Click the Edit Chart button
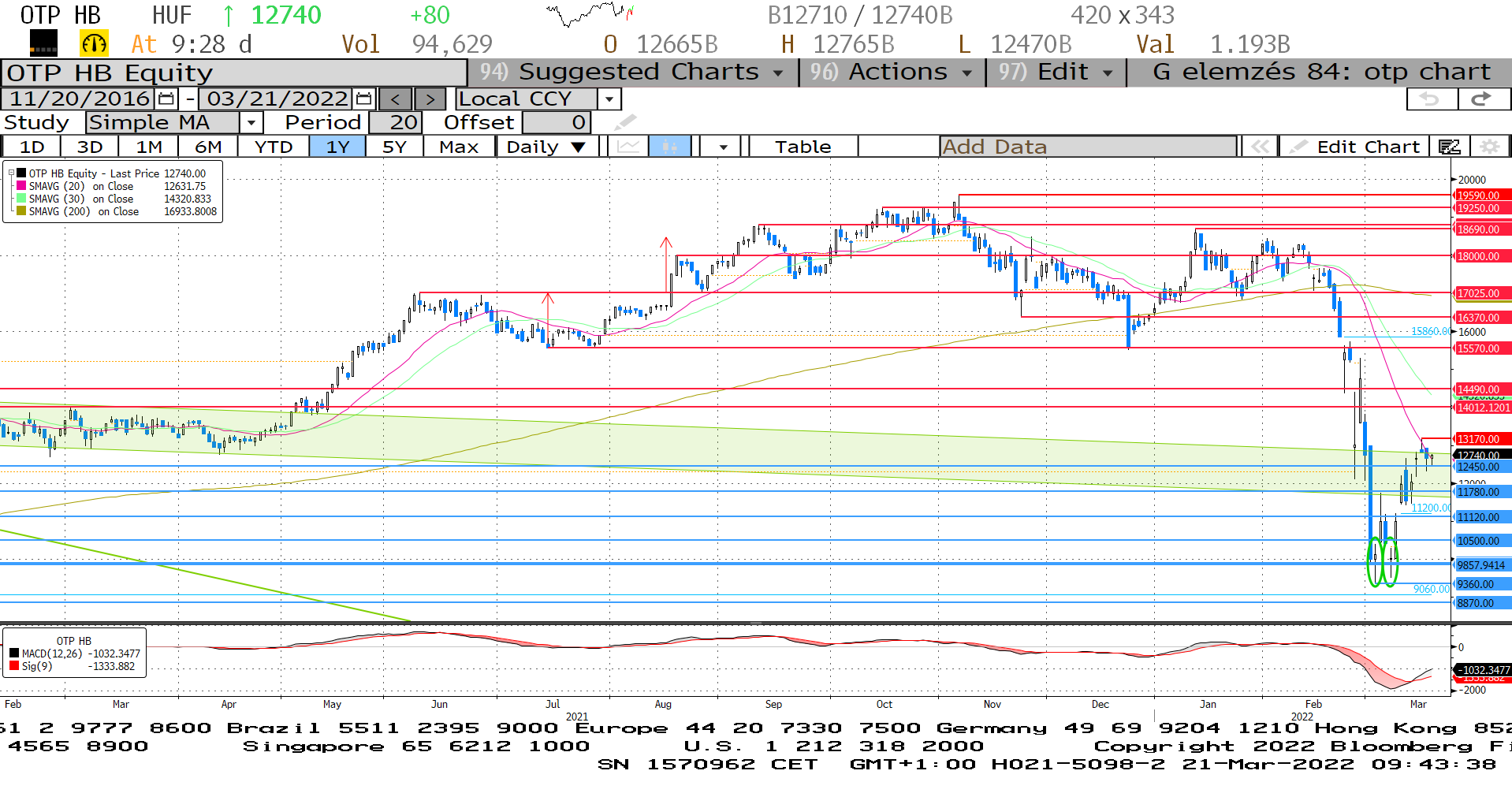Image resolution: width=1512 pixels, height=808 pixels. (1356, 147)
